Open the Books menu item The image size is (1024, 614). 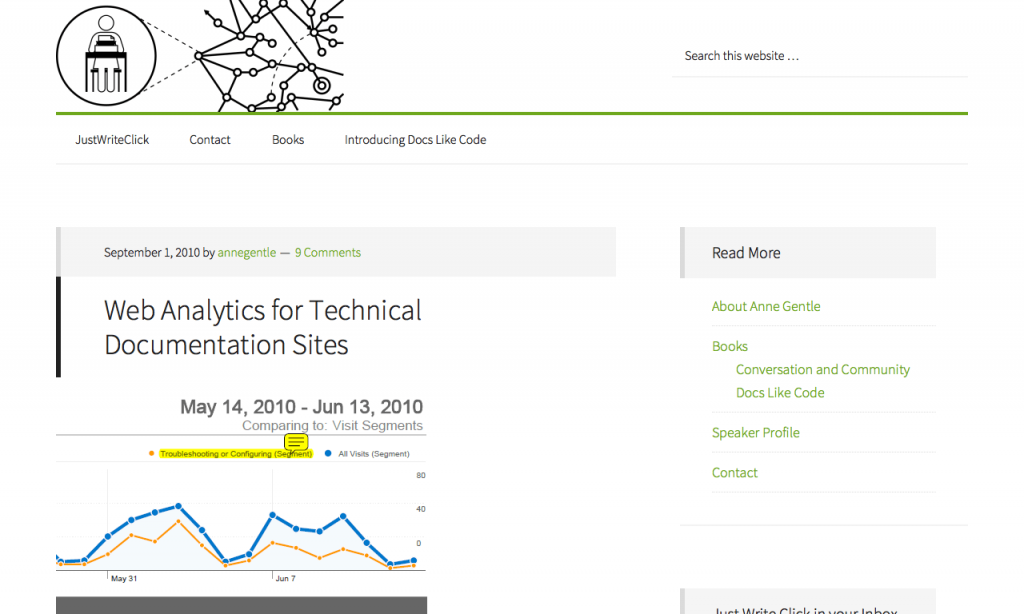(x=287, y=139)
